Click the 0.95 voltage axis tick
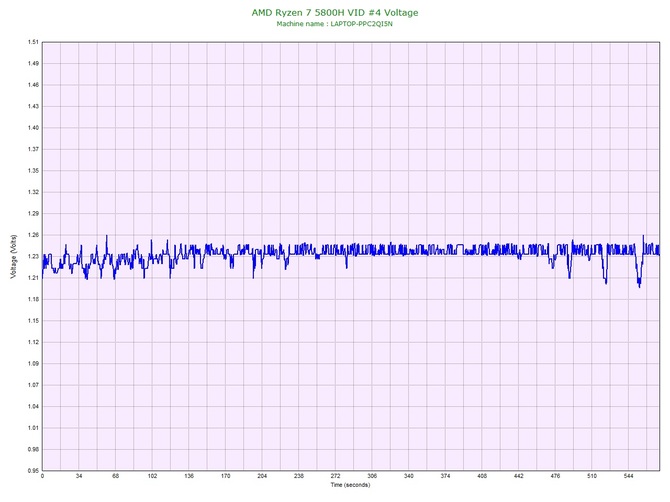Viewport: 670px width, 502px height. pyautogui.click(x=33, y=471)
